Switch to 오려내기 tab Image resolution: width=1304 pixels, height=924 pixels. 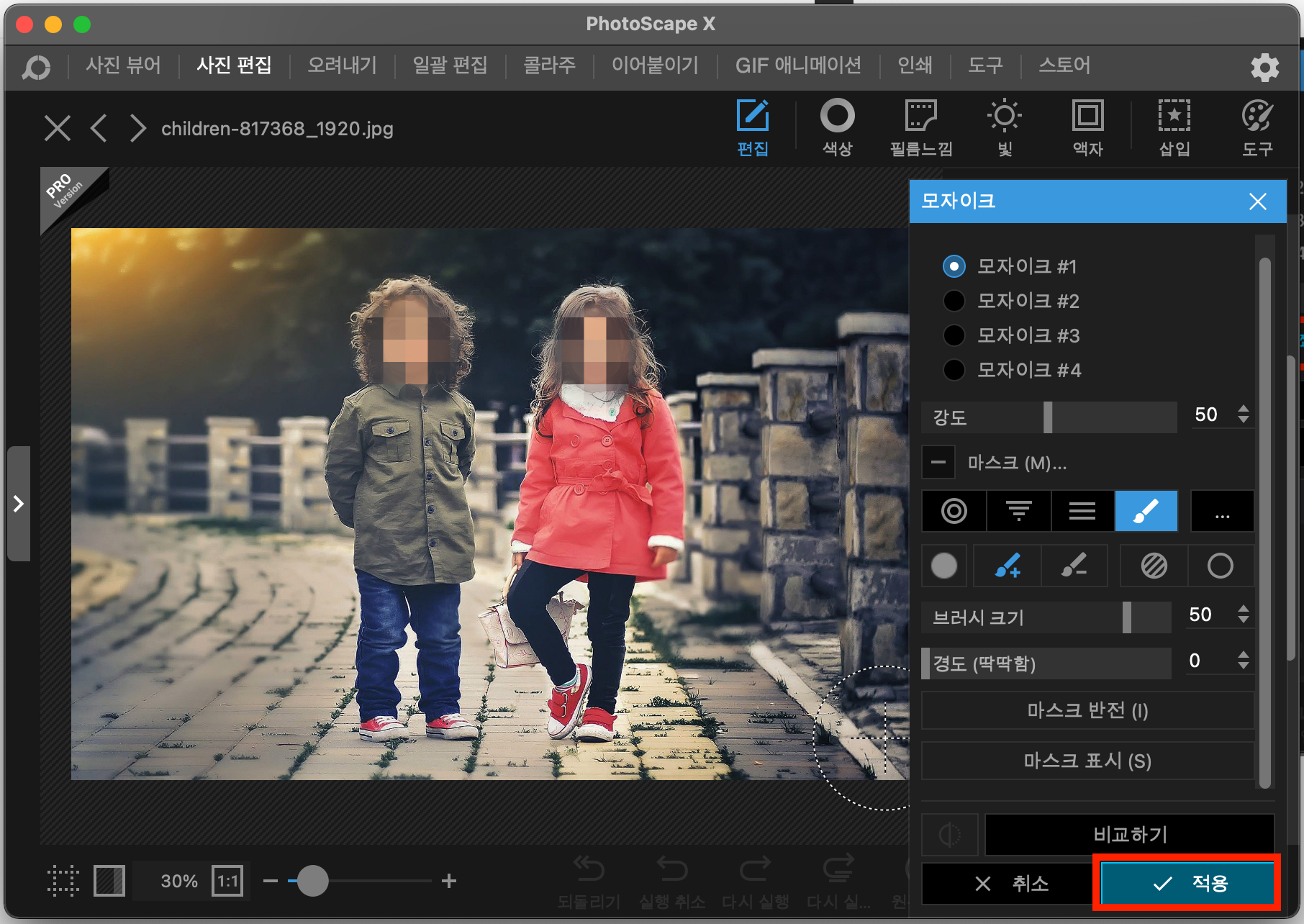[x=343, y=65]
